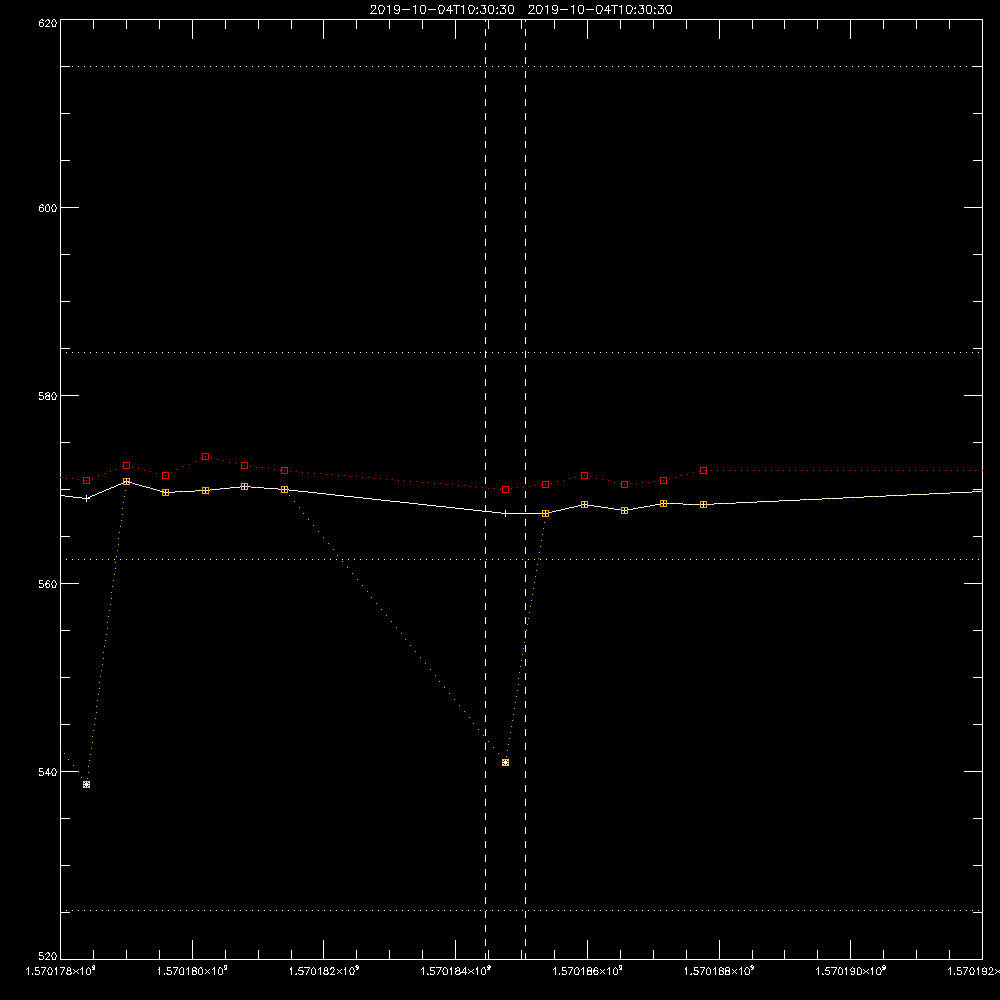Click the y-axis label 600
Screen dimensions: 1000x1000
pyautogui.click(x=48, y=208)
